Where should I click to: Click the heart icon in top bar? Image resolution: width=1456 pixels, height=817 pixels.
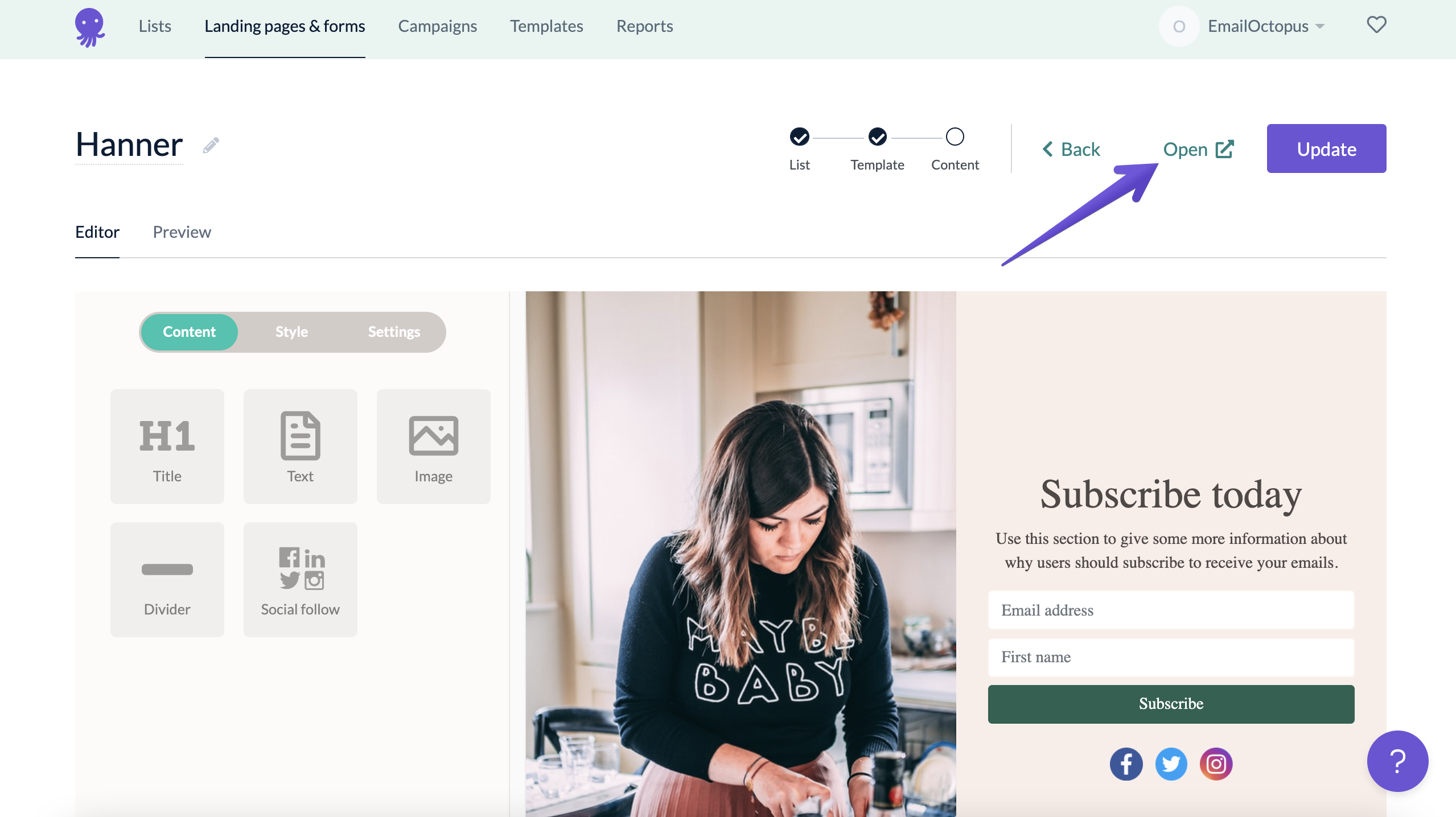[1376, 24]
